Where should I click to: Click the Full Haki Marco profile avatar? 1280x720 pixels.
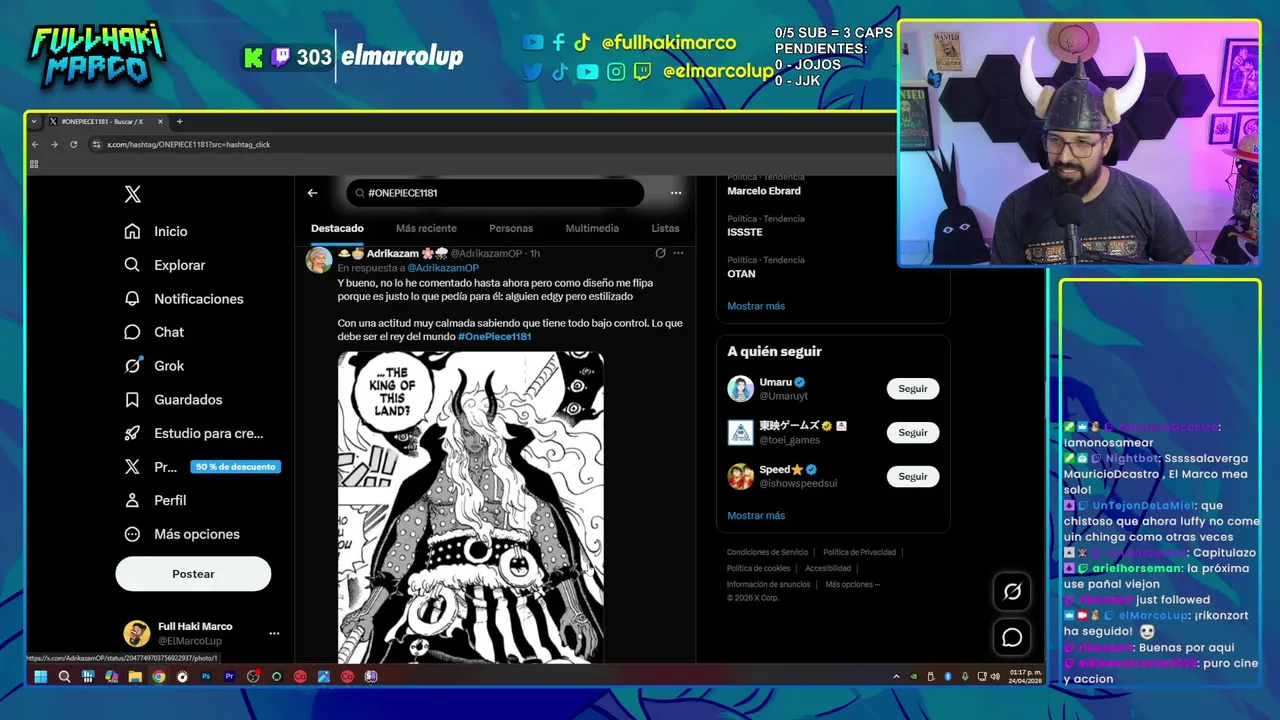[x=136, y=633]
